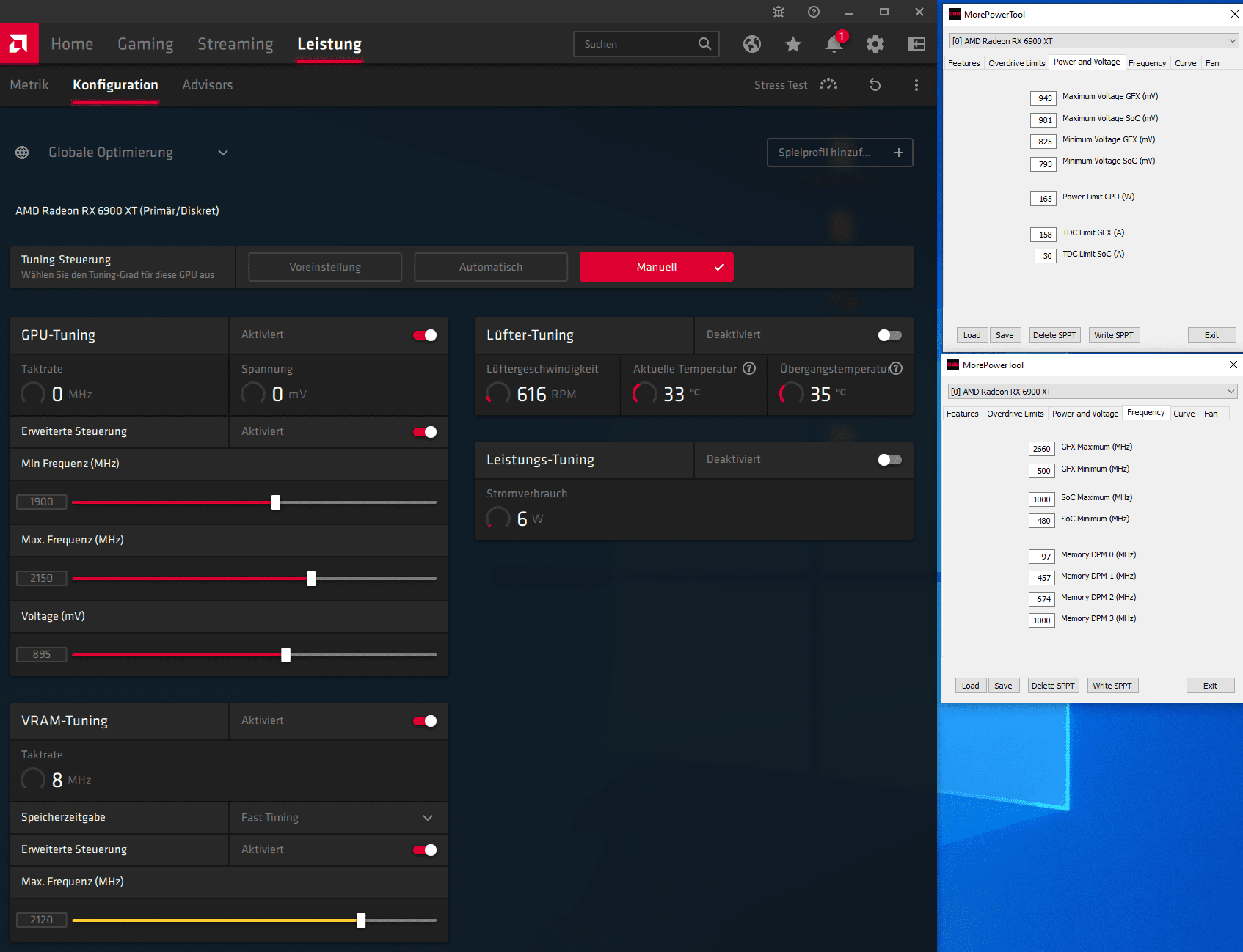Enable the Lüfter-Tuning switch
The width and height of the screenshot is (1243, 952).
[x=890, y=335]
